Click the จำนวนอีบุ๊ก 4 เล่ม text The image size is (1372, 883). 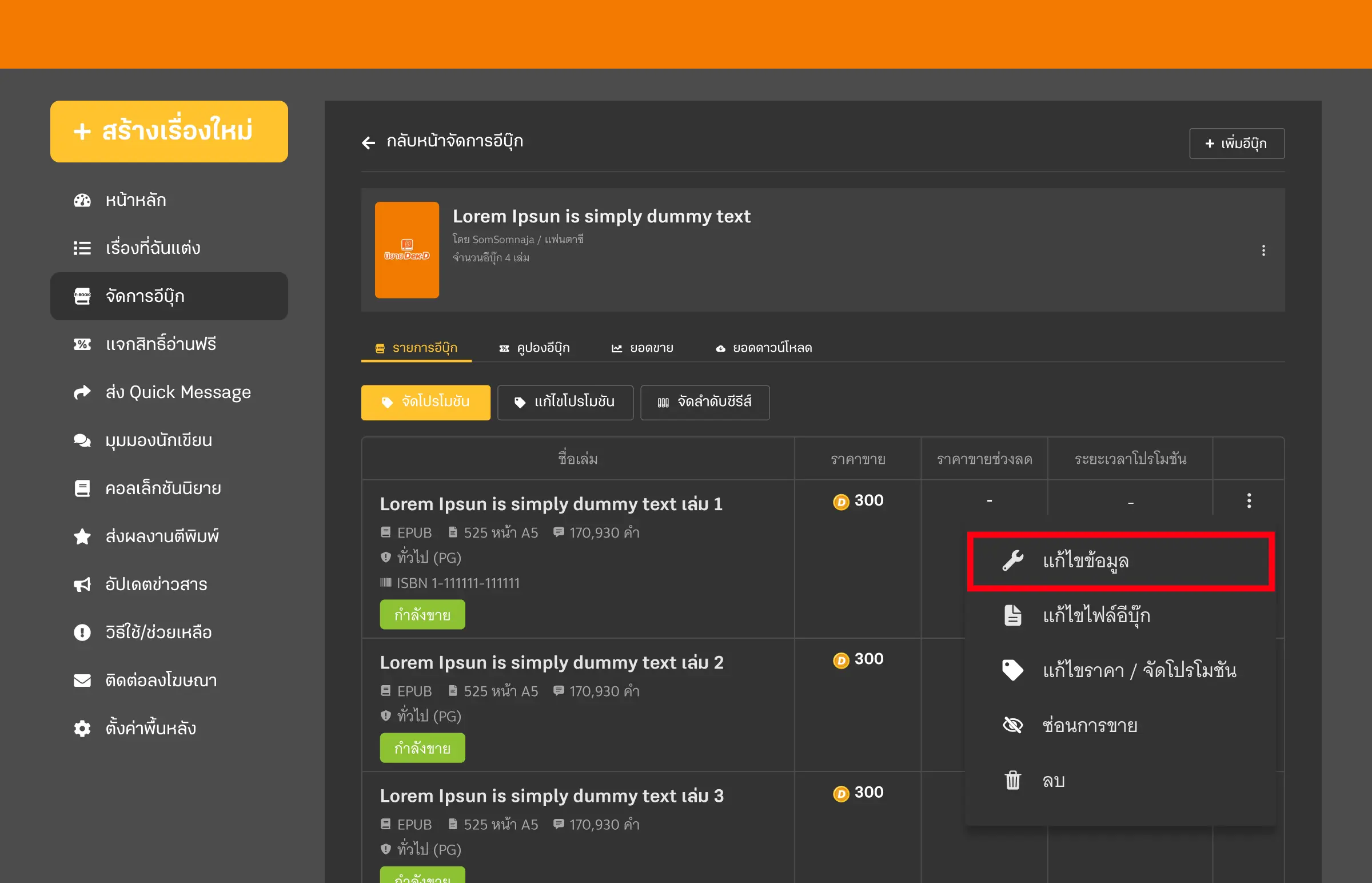click(490, 258)
